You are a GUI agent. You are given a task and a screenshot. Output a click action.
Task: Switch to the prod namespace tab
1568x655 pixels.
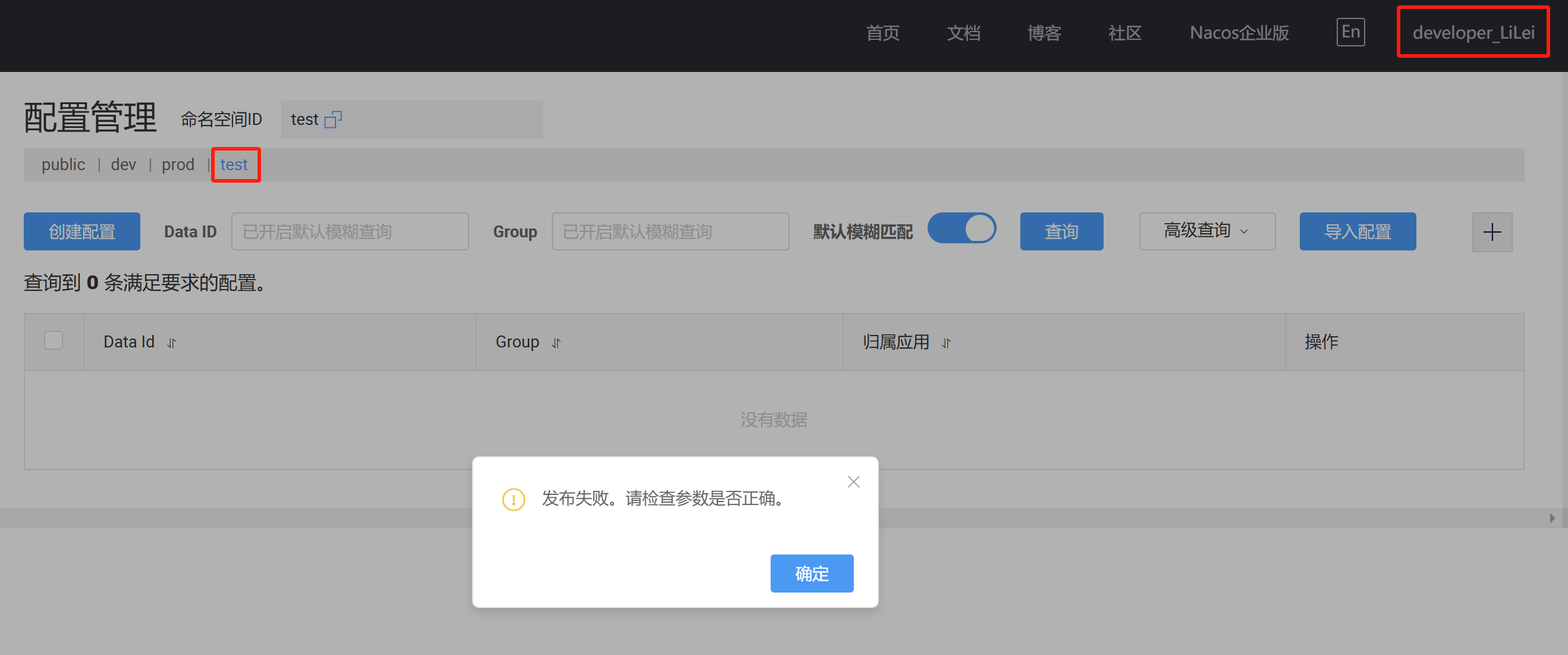[178, 165]
